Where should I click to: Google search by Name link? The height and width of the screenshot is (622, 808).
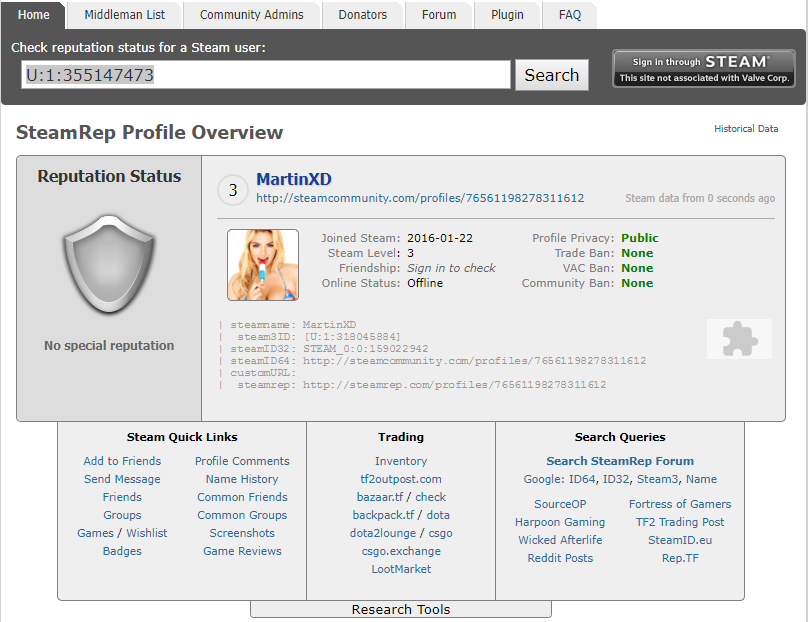click(x=701, y=479)
